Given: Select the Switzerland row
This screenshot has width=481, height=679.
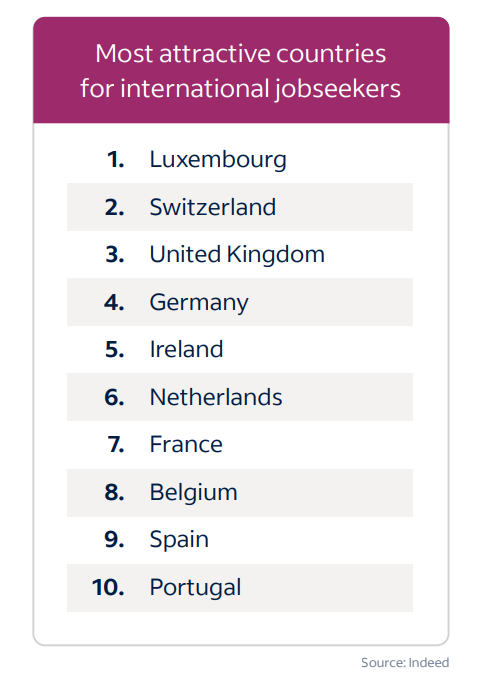Looking at the screenshot, I should (x=240, y=207).
